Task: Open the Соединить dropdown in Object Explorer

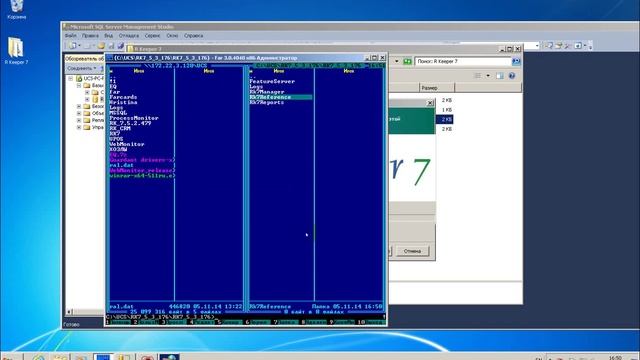Action: pyautogui.click(x=82, y=68)
